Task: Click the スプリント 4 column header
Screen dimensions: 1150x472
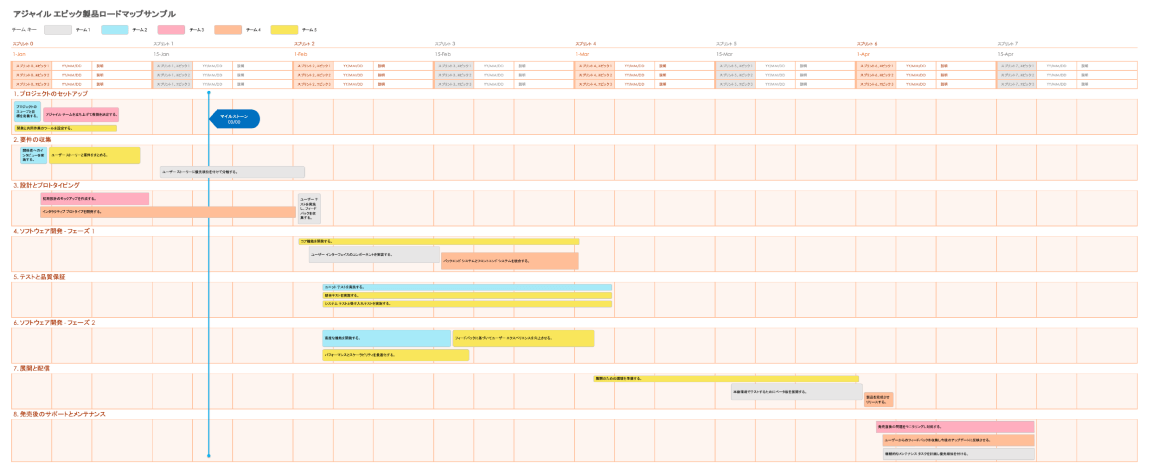Action: point(586,44)
